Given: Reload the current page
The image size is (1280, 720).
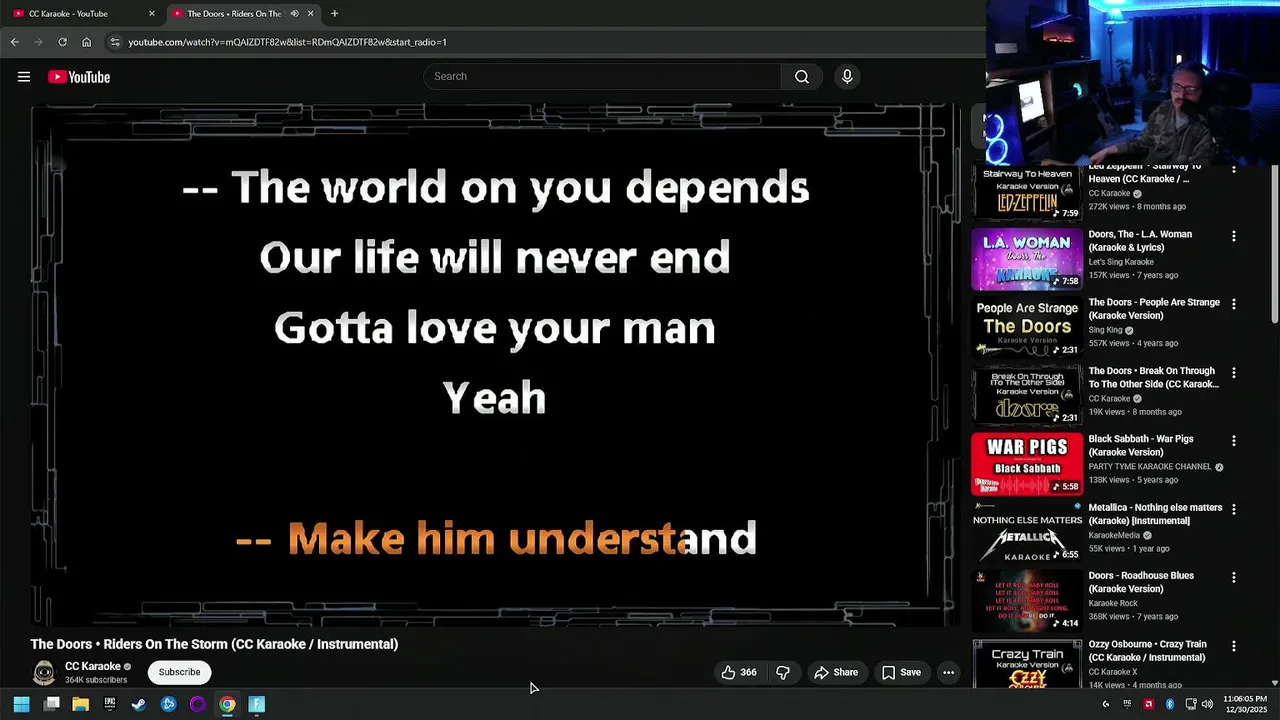Looking at the screenshot, I should click(62, 42).
